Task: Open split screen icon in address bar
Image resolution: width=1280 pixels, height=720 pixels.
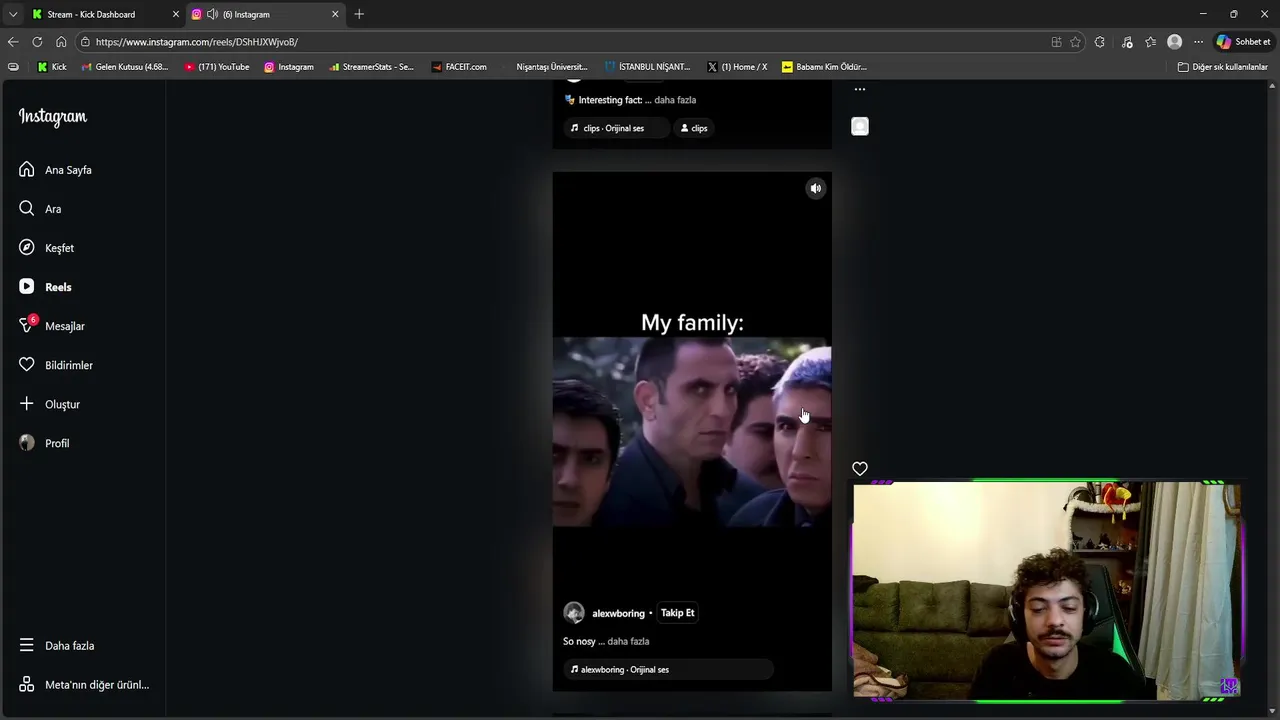Action: tap(1056, 42)
